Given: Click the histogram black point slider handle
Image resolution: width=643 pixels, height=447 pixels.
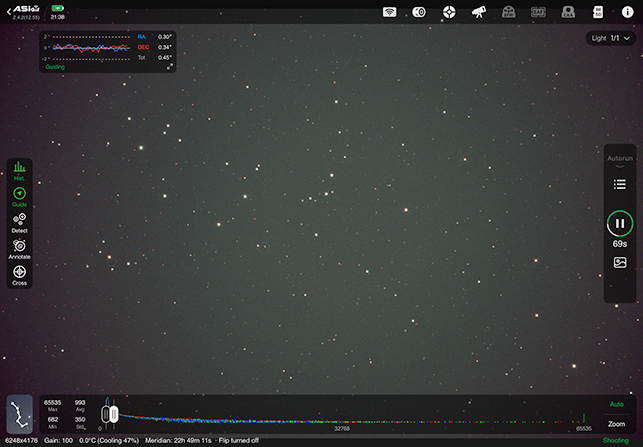Looking at the screenshot, I should [105, 413].
